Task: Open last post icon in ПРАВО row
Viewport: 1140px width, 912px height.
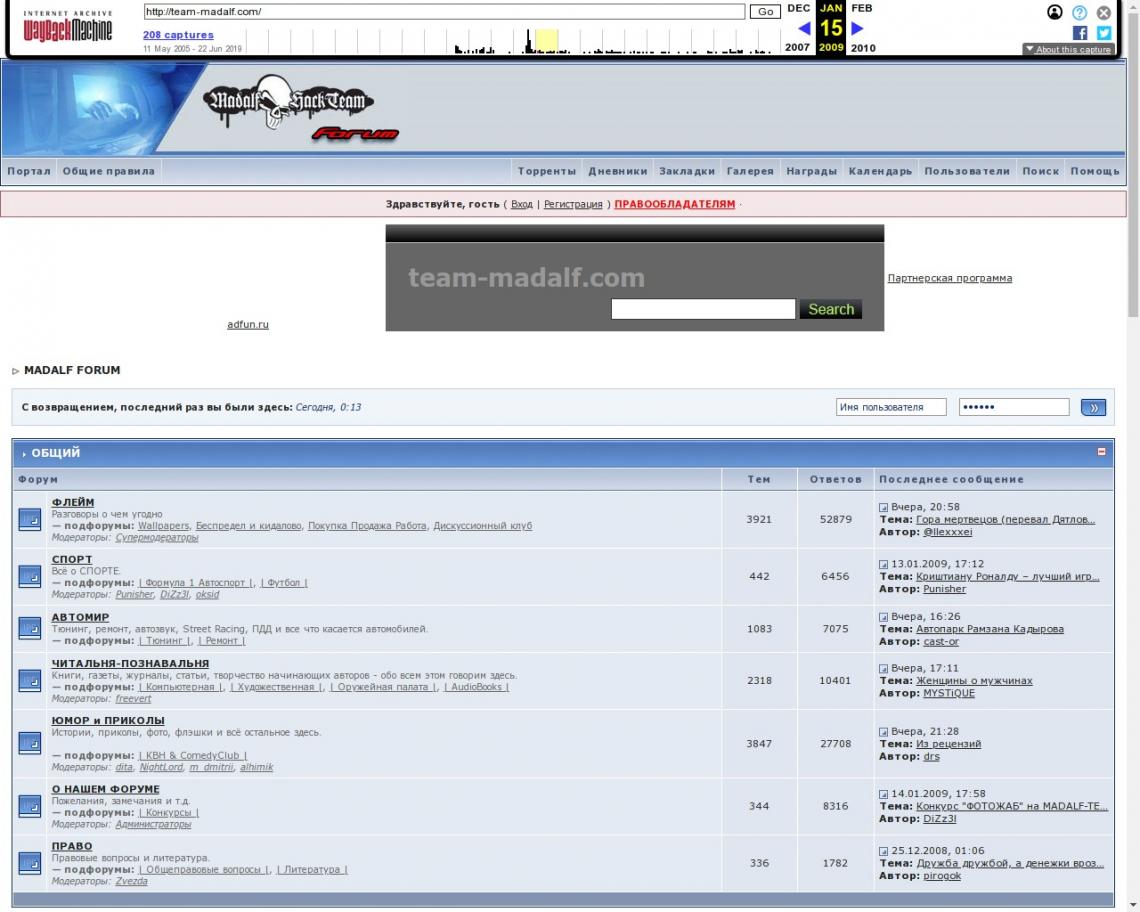Action: [x=883, y=850]
